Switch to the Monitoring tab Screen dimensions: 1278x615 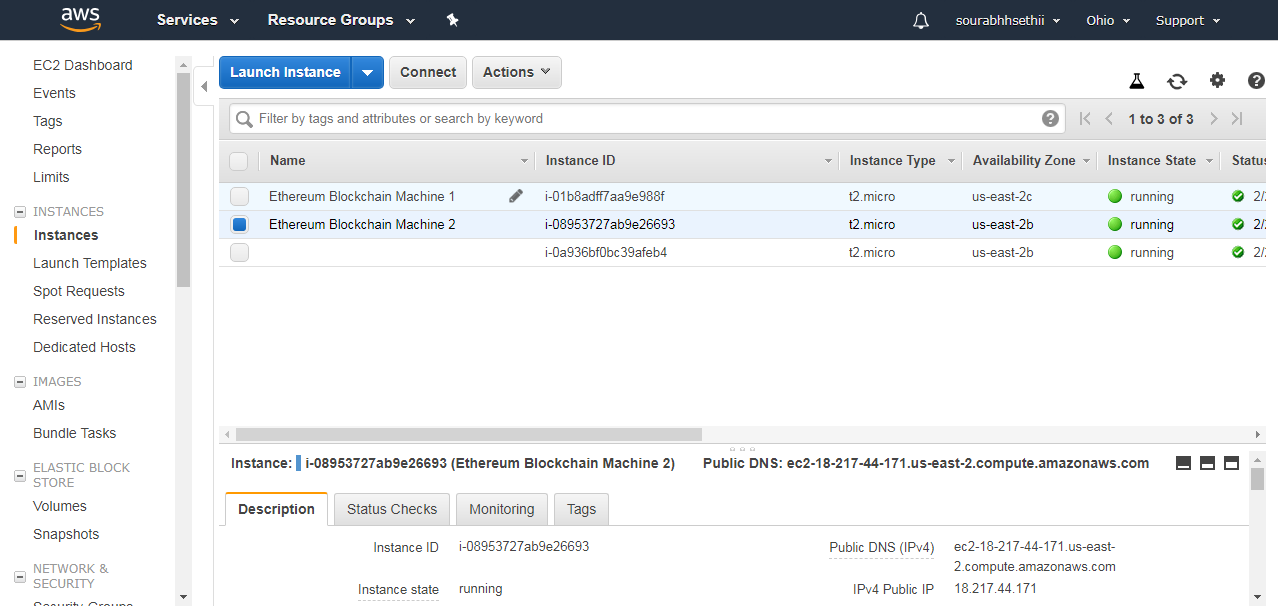click(501, 509)
